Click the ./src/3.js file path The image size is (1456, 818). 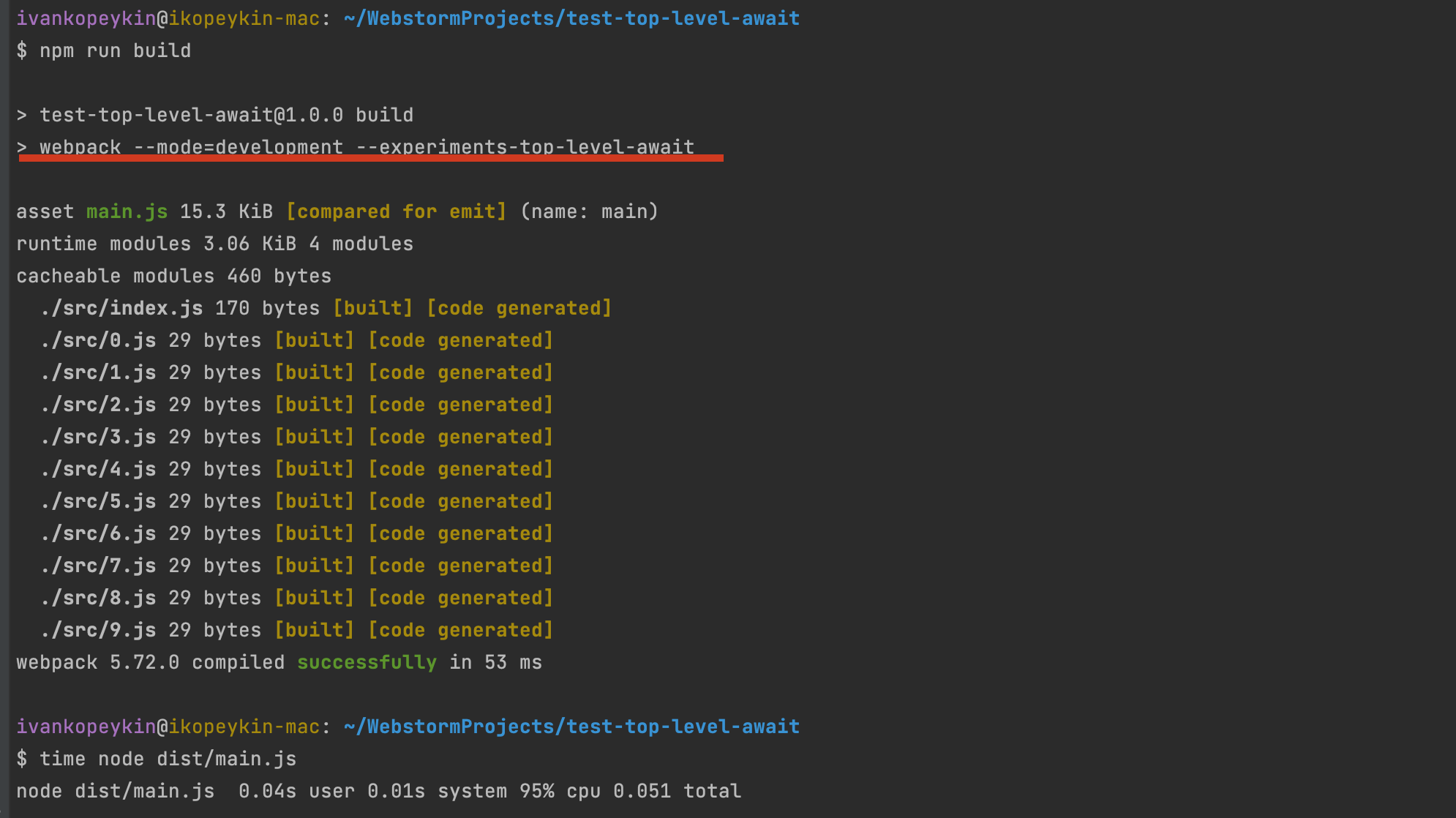[98, 437]
